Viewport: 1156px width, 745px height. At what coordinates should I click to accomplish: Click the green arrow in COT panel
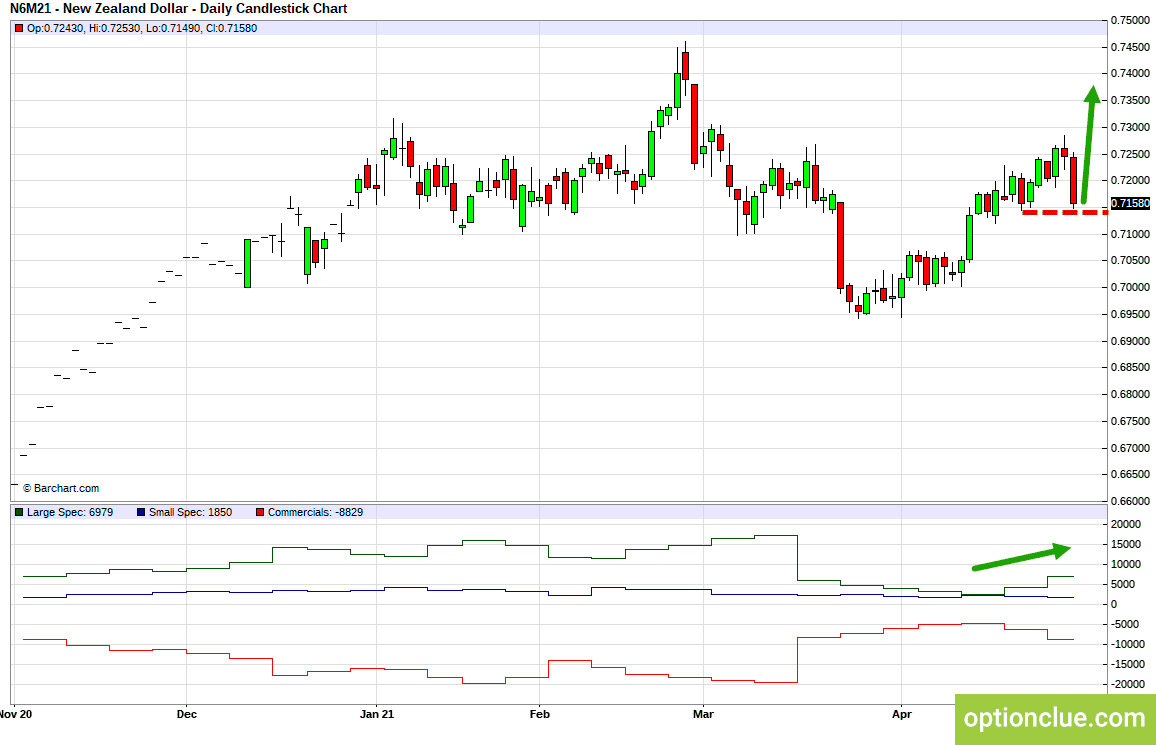pos(1022,556)
